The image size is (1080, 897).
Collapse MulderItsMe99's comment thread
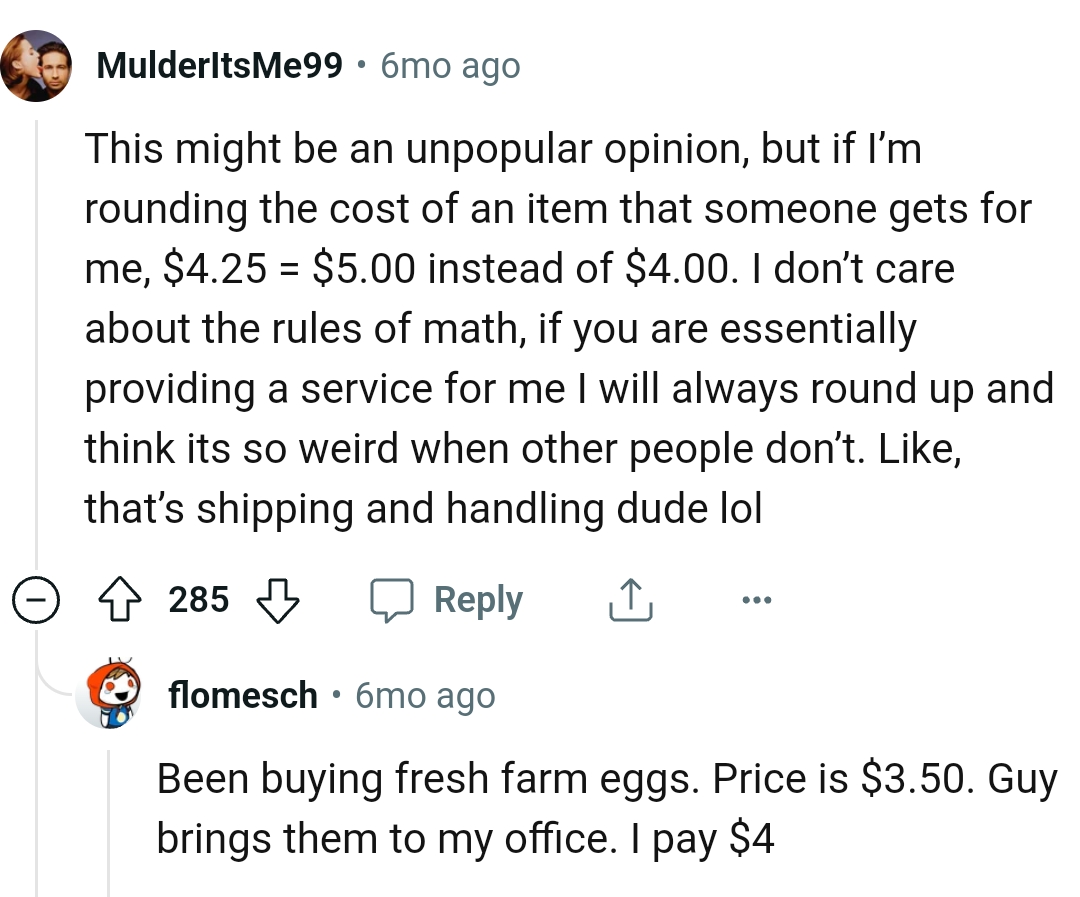(x=36, y=599)
